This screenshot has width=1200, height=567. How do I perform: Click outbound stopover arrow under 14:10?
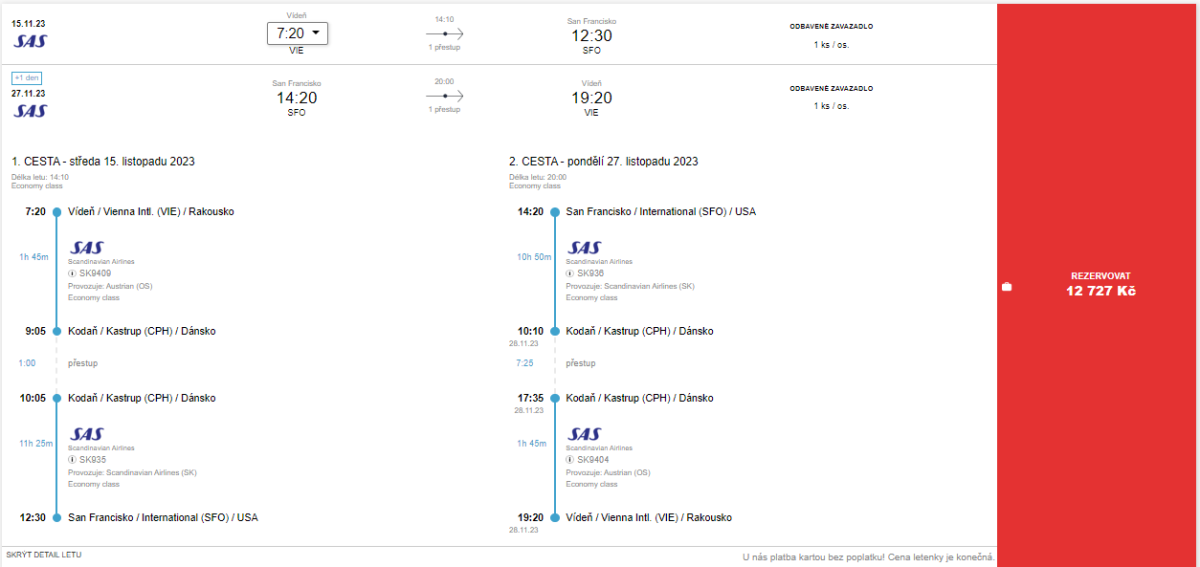[444, 34]
